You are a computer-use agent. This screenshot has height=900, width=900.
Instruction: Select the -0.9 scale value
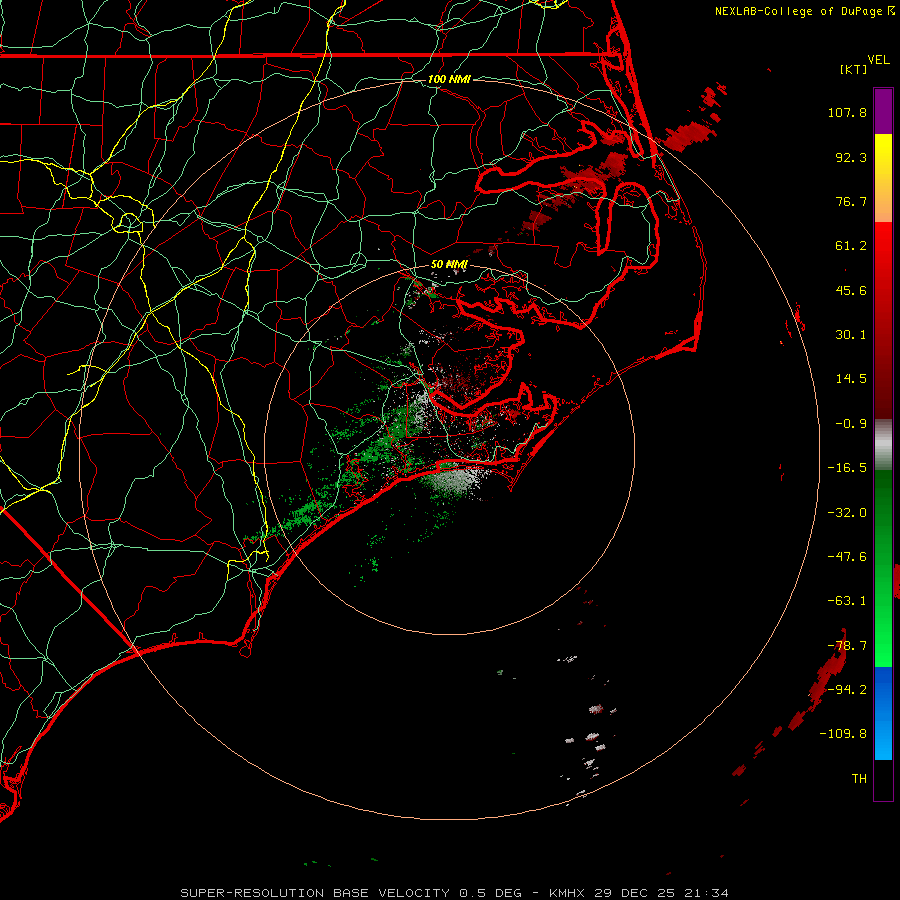pyautogui.click(x=851, y=424)
